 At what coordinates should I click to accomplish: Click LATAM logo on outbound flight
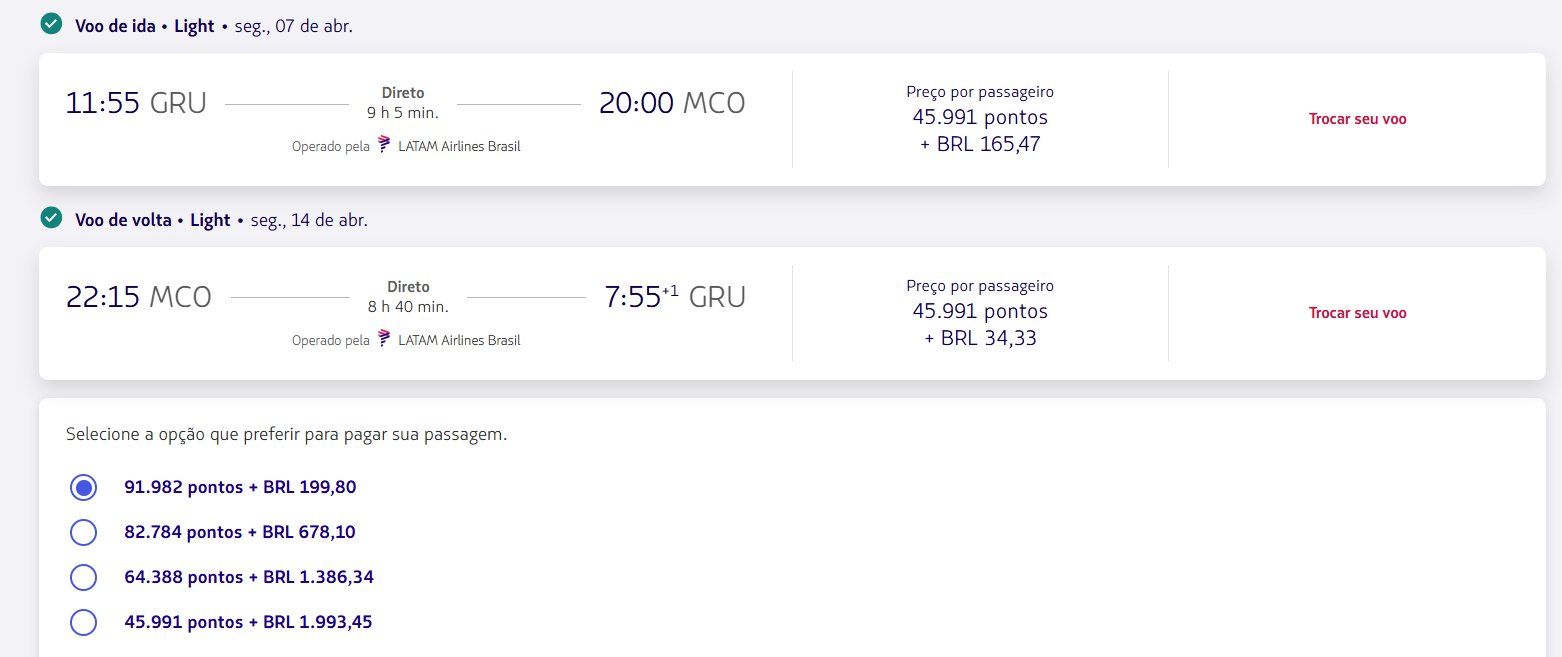385,146
